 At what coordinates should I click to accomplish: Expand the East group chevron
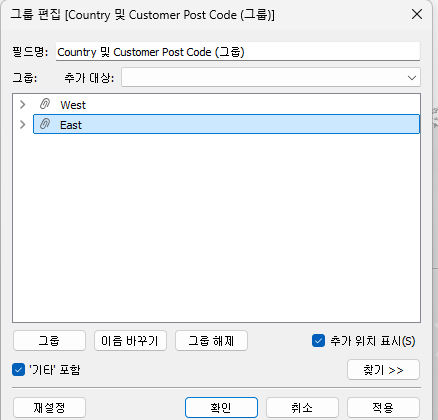pyautogui.click(x=23, y=124)
